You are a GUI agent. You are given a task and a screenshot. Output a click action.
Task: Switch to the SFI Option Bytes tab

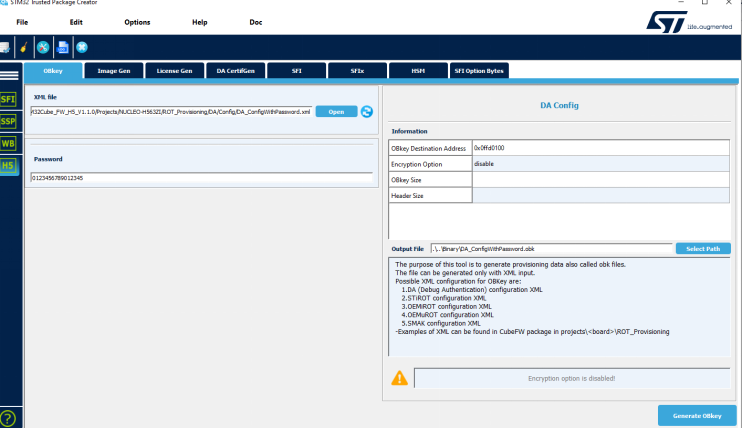point(479,71)
